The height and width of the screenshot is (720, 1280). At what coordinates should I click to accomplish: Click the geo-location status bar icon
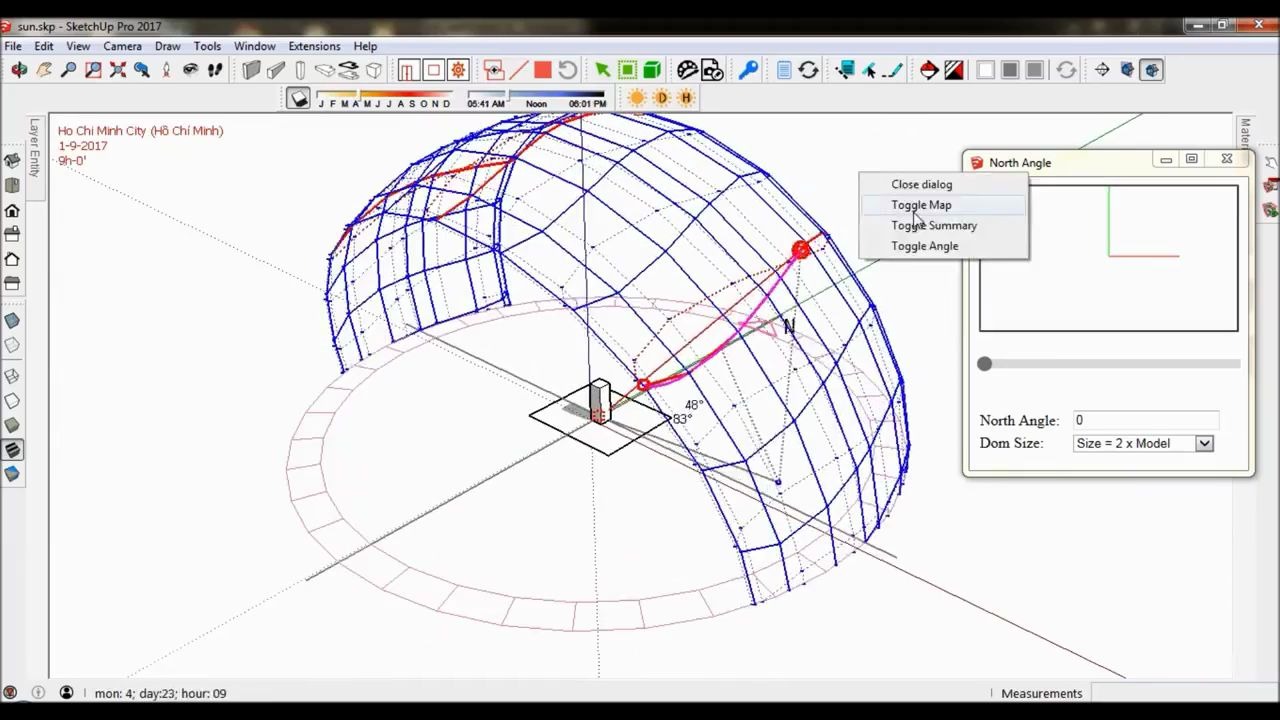tap(10, 692)
